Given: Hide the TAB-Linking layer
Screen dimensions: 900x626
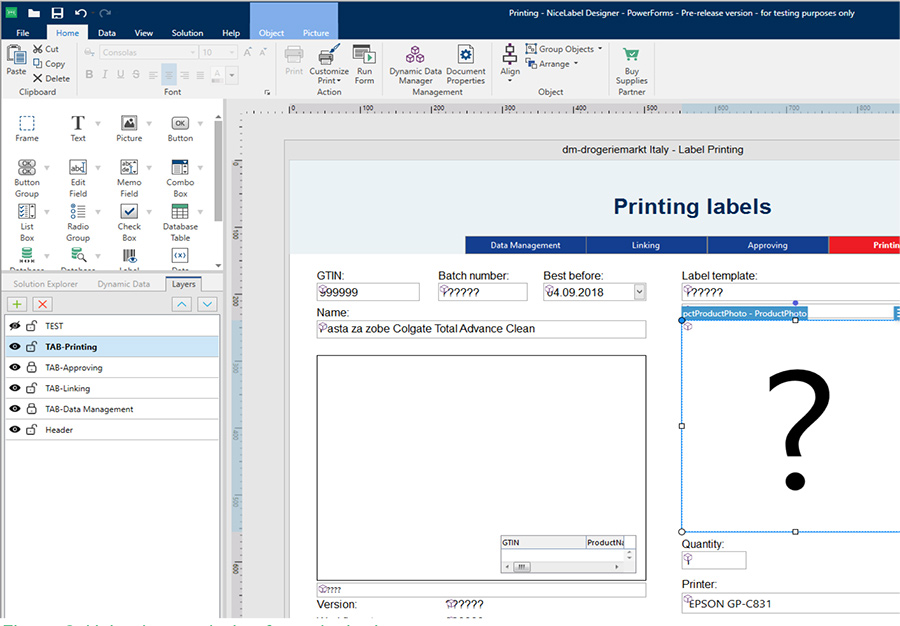Looking at the screenshot, I should (15, 388).
